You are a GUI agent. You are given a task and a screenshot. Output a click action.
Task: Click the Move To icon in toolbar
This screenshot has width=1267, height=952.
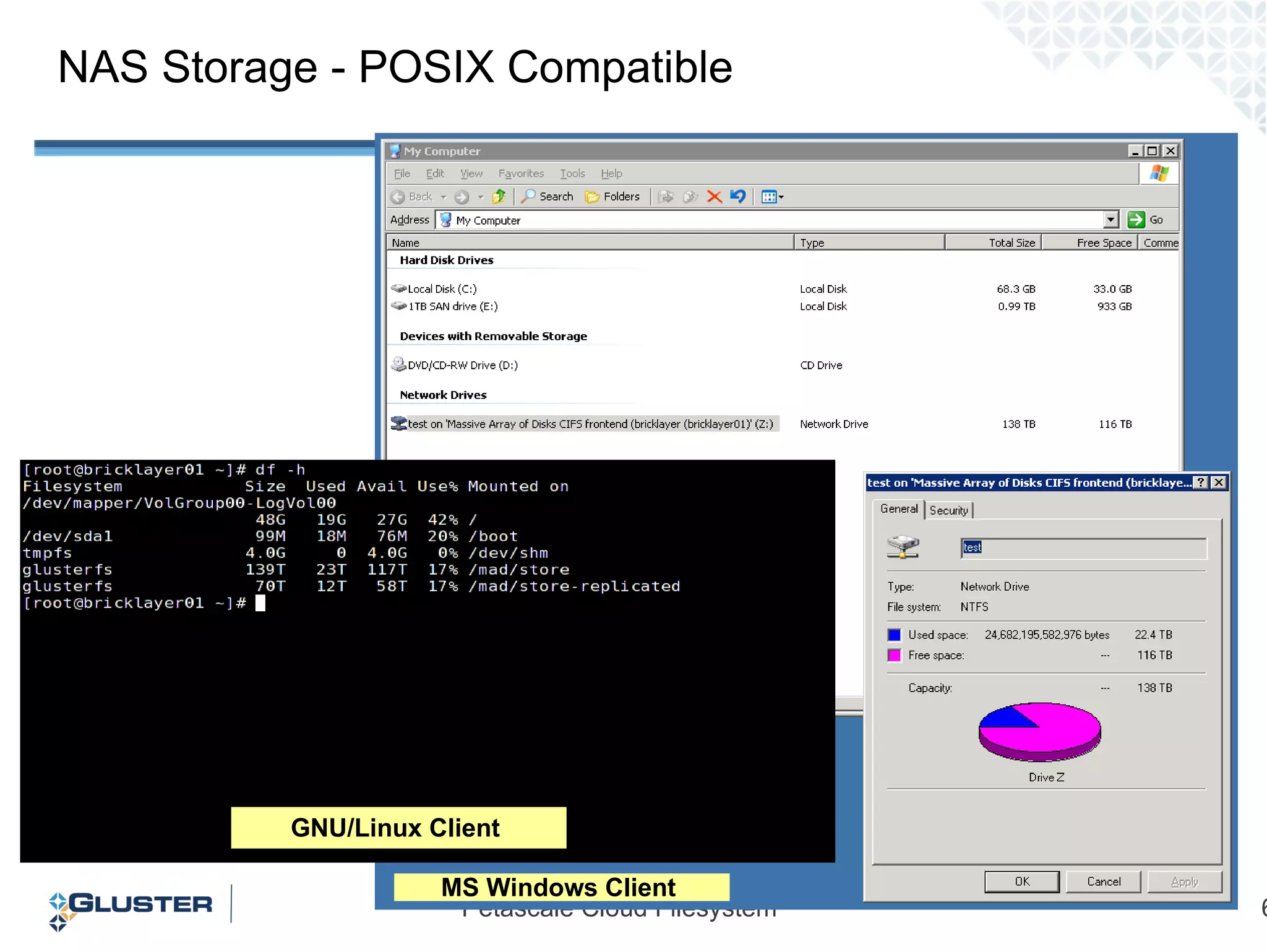[666, 197]
